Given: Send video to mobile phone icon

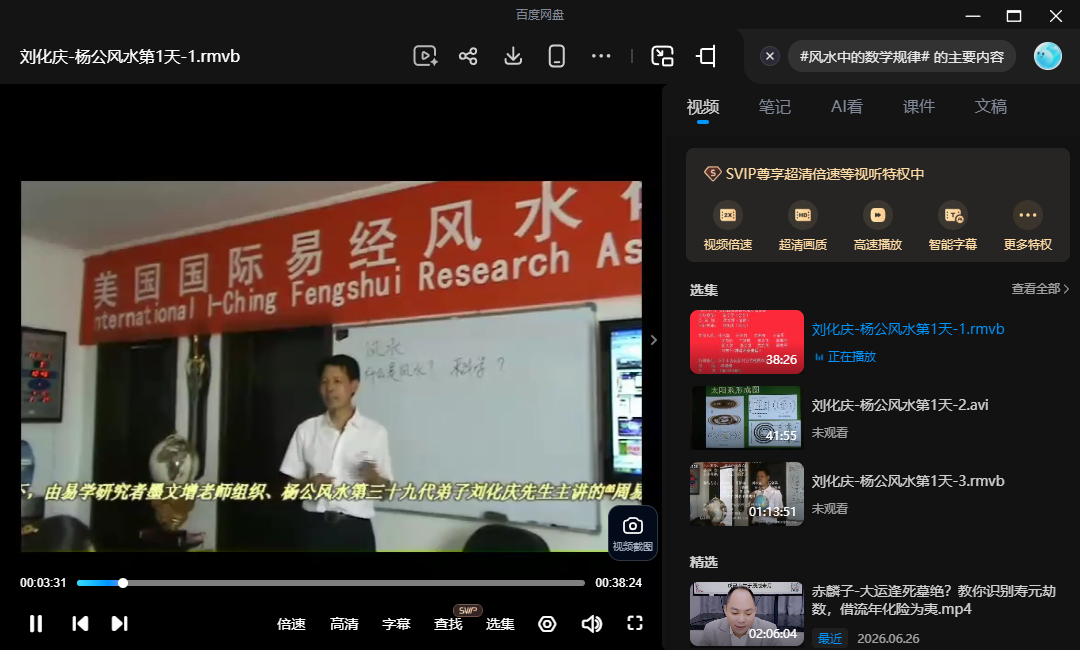Looking at the screenshot, I should [x=557, y=56].
